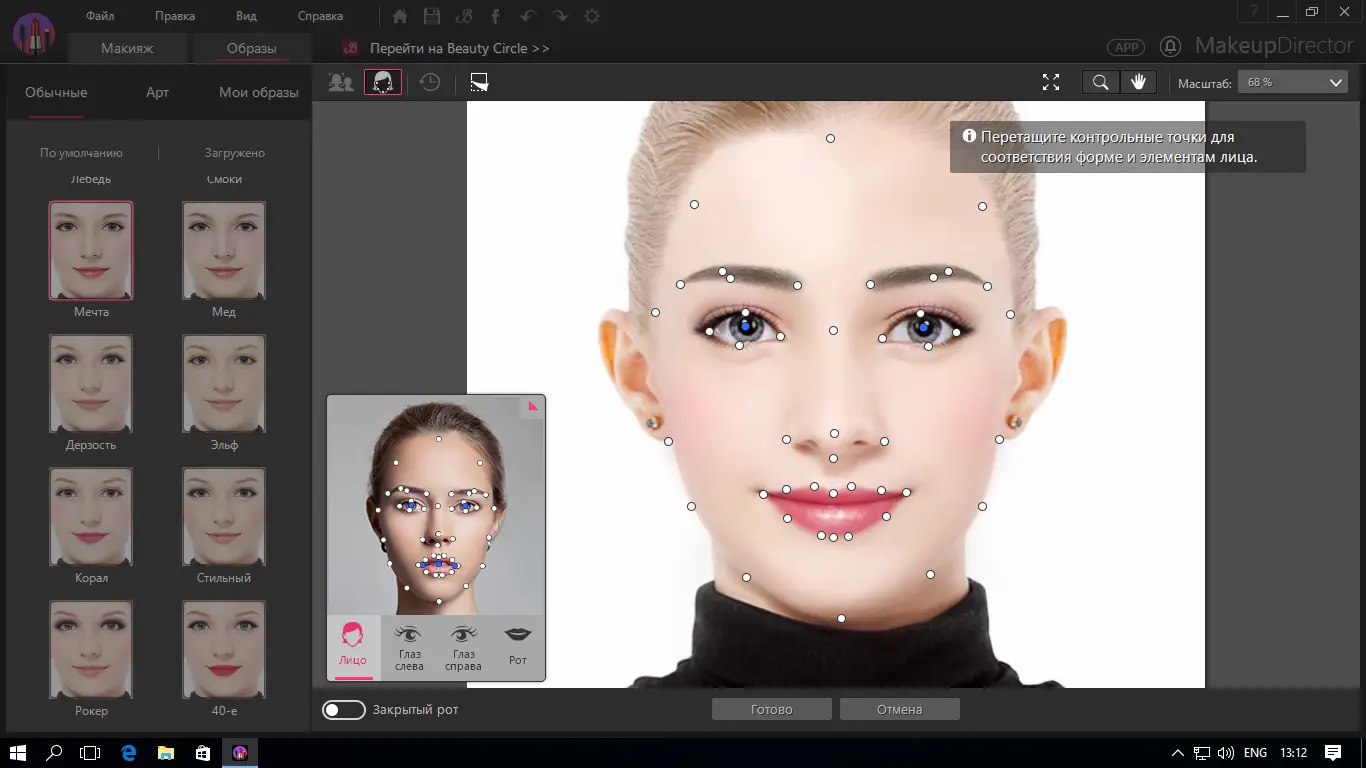The height and width of the screenshot is (768, 1366).
Task: Choose the Рот (mouth) region icon
Action: (x=517, y=645)
